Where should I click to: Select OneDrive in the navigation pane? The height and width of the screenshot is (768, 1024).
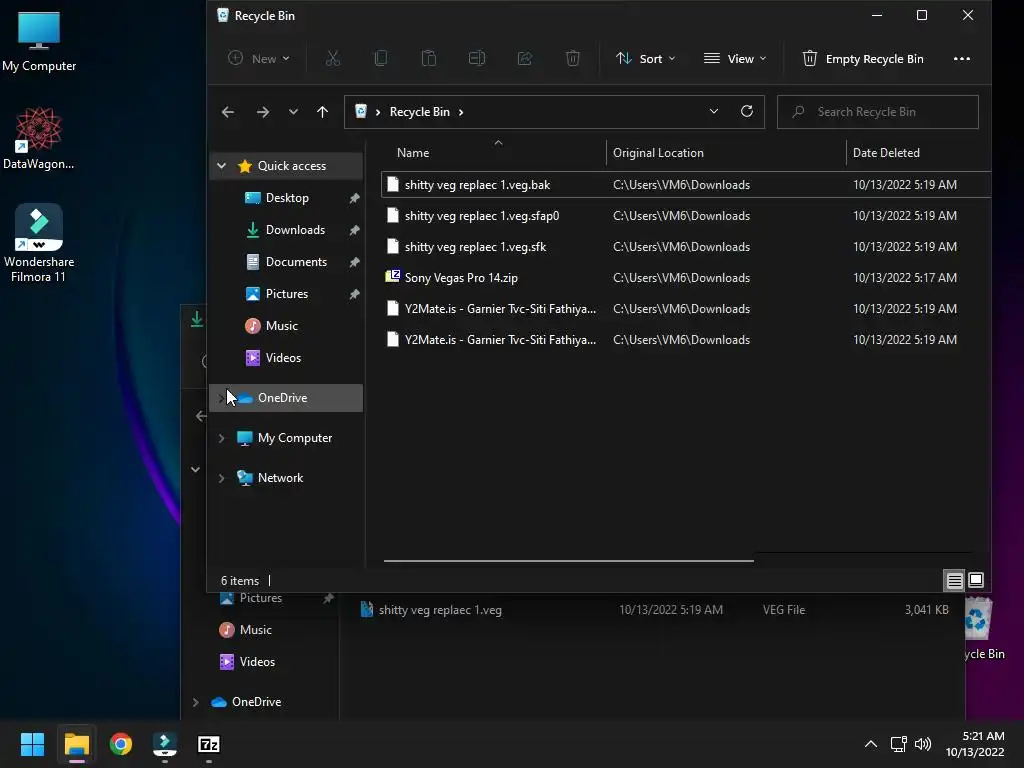(x=286, y=398)
